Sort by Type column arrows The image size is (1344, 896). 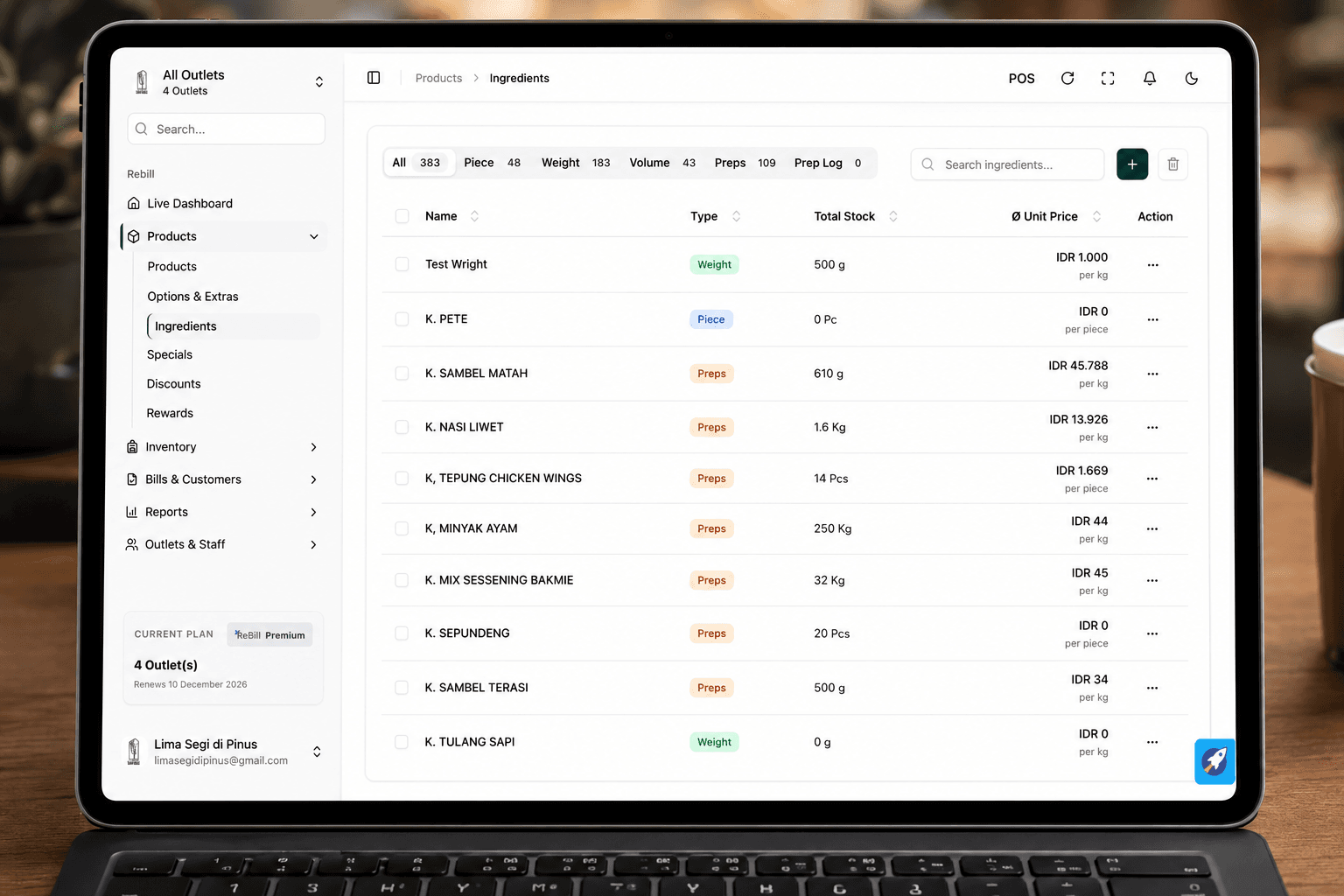click(736, 216)
